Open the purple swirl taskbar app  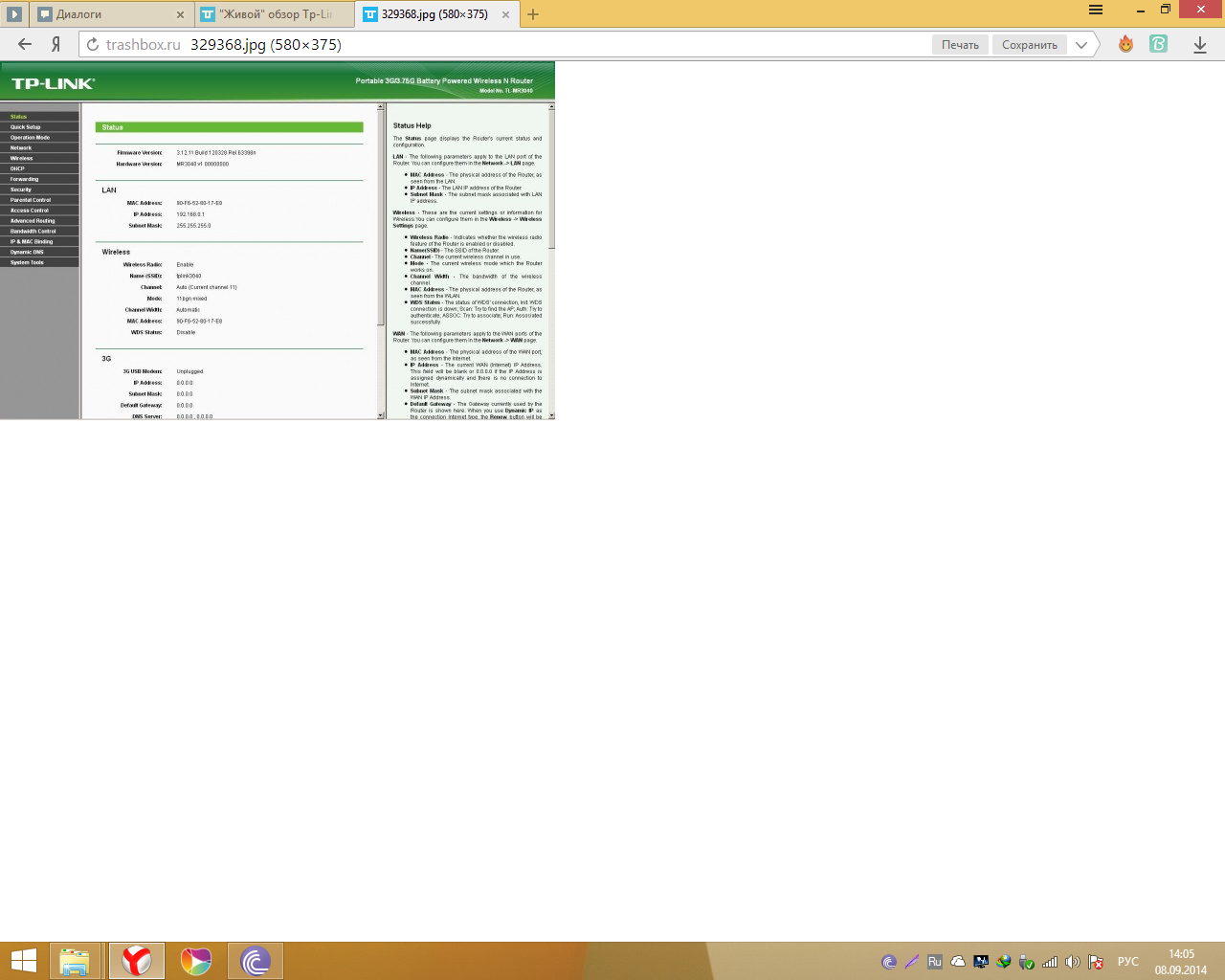256,961
